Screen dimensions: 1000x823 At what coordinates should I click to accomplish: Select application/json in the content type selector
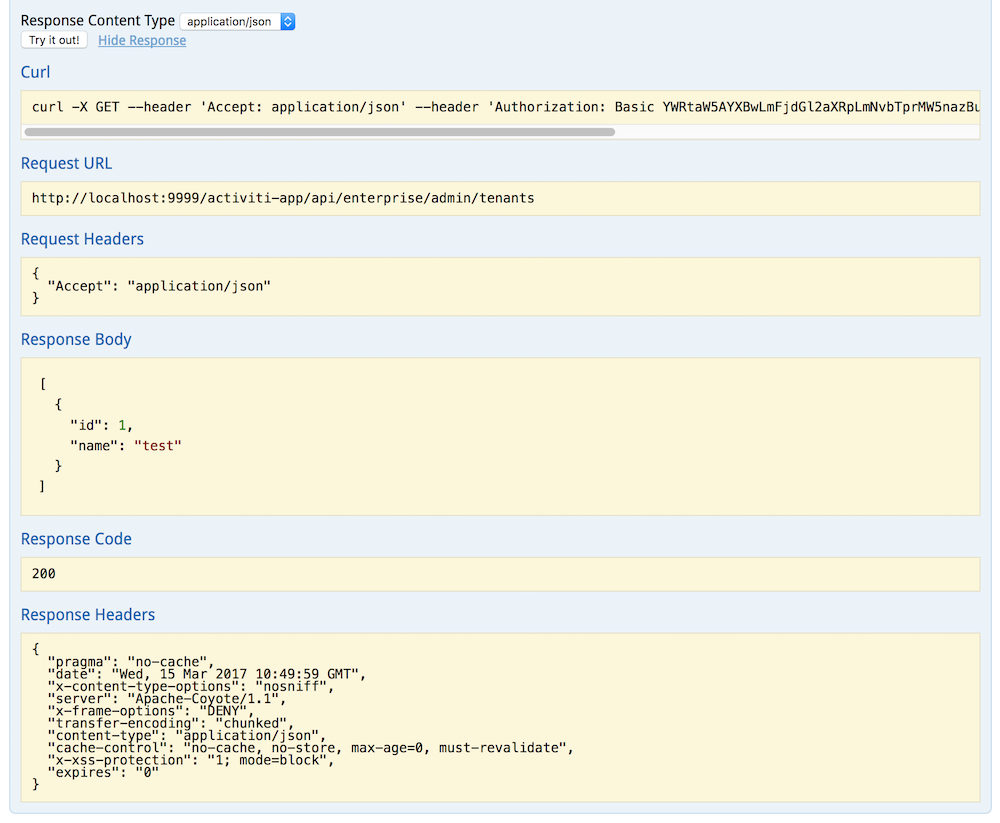[230, 20]
